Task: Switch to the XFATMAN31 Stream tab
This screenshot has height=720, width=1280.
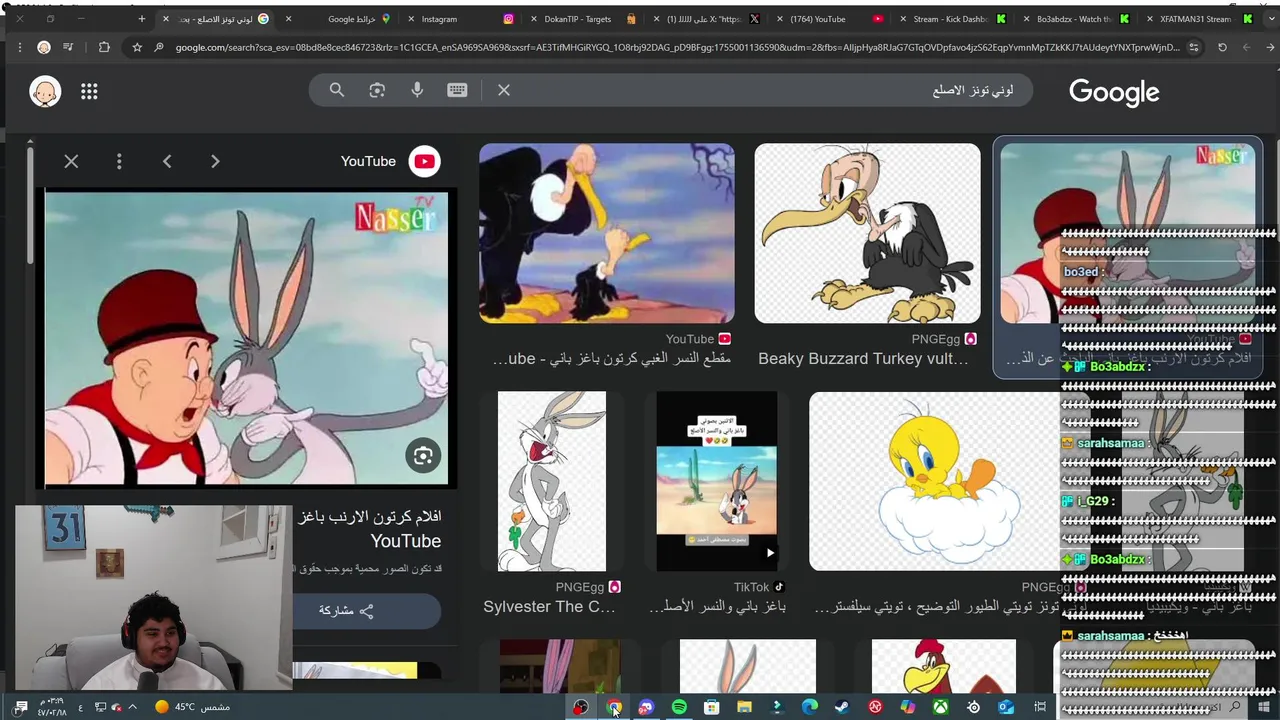Action: (1200, 19)
